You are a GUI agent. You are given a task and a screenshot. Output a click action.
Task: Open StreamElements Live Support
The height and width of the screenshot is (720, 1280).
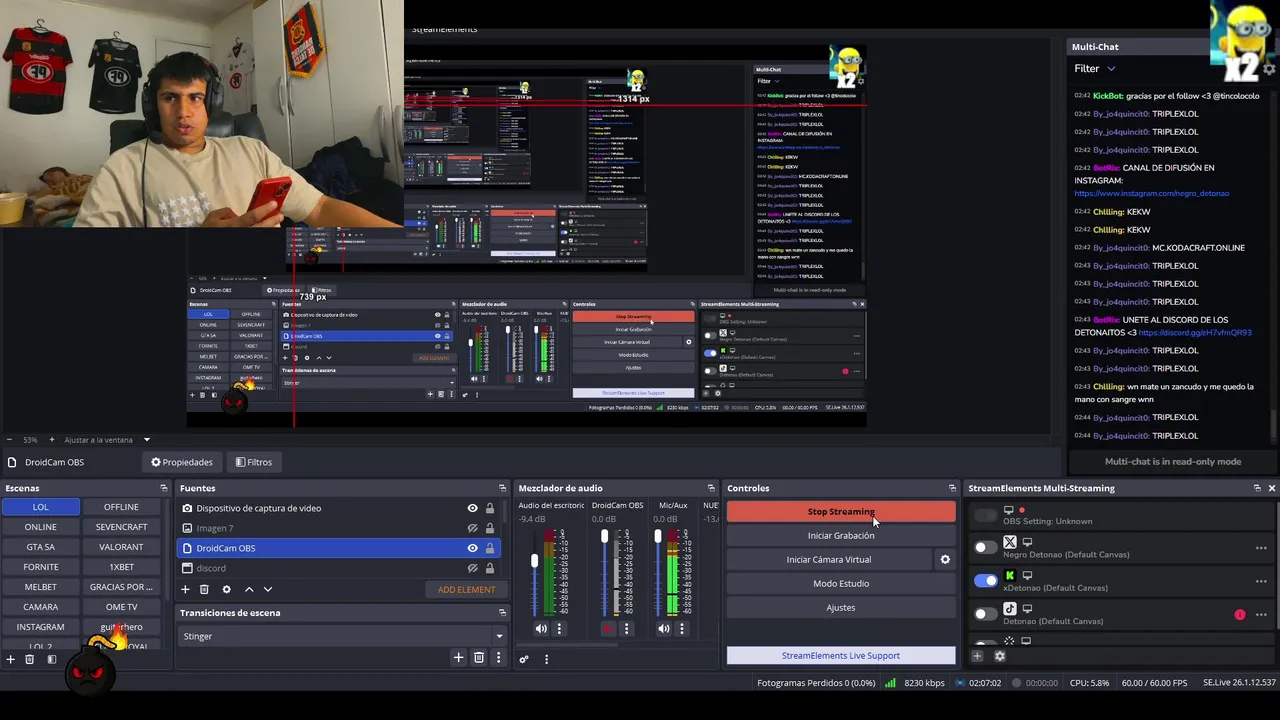click(841, 656)
